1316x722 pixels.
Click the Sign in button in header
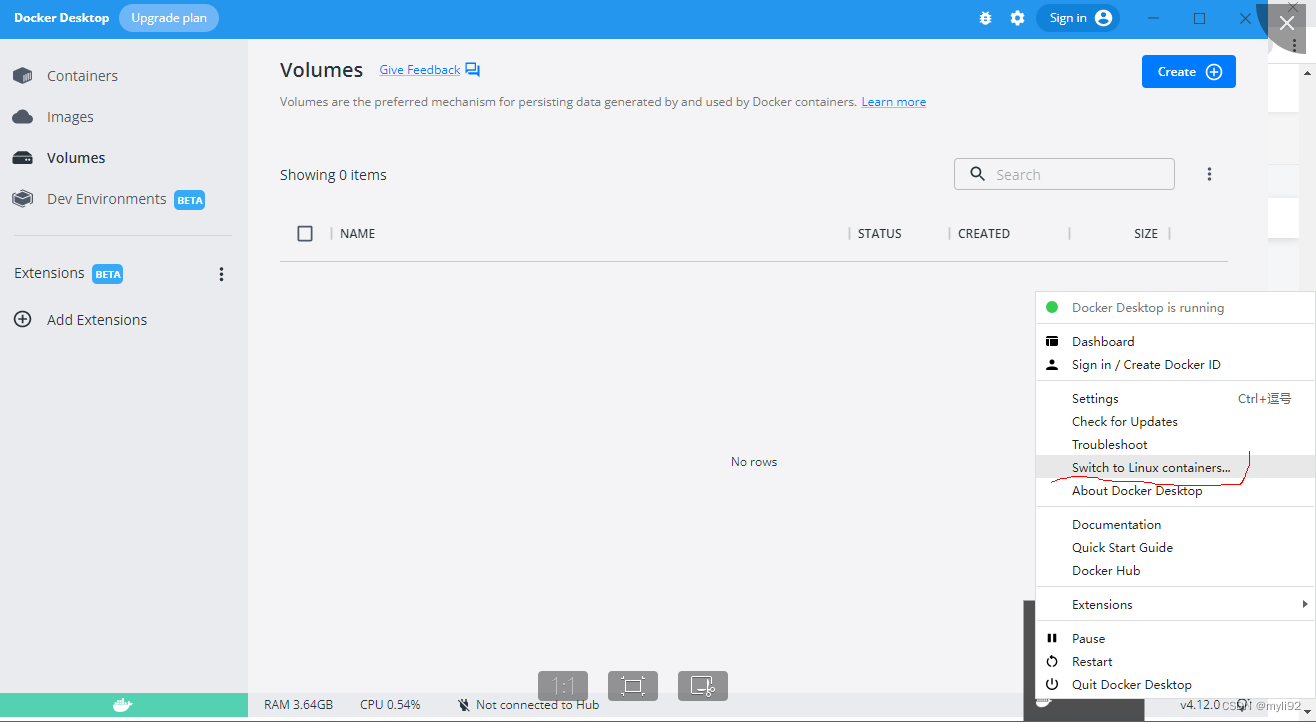coord(1078,18)
